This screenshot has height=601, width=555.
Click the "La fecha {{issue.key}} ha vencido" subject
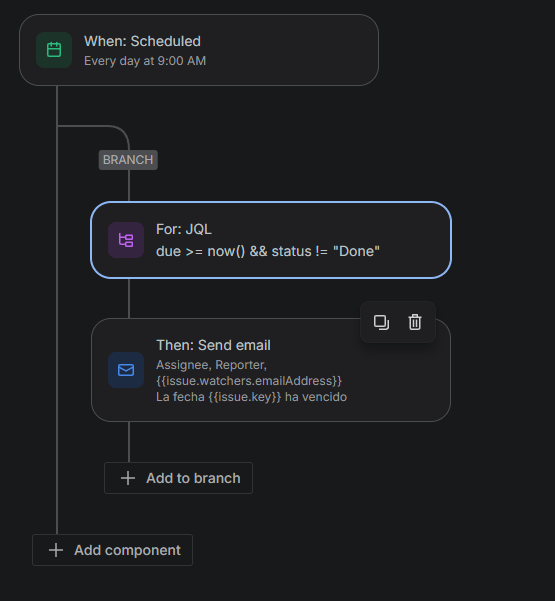point(251,397)
